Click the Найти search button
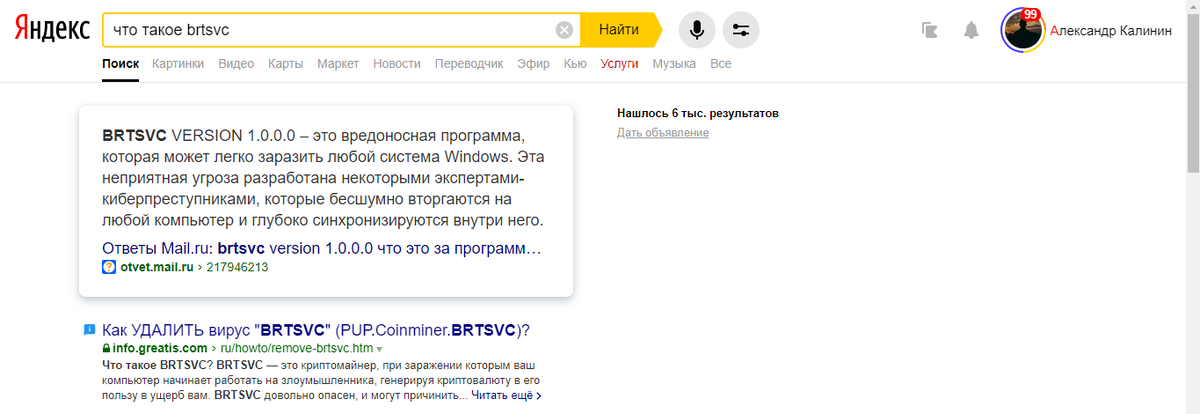 pos(620,30)
